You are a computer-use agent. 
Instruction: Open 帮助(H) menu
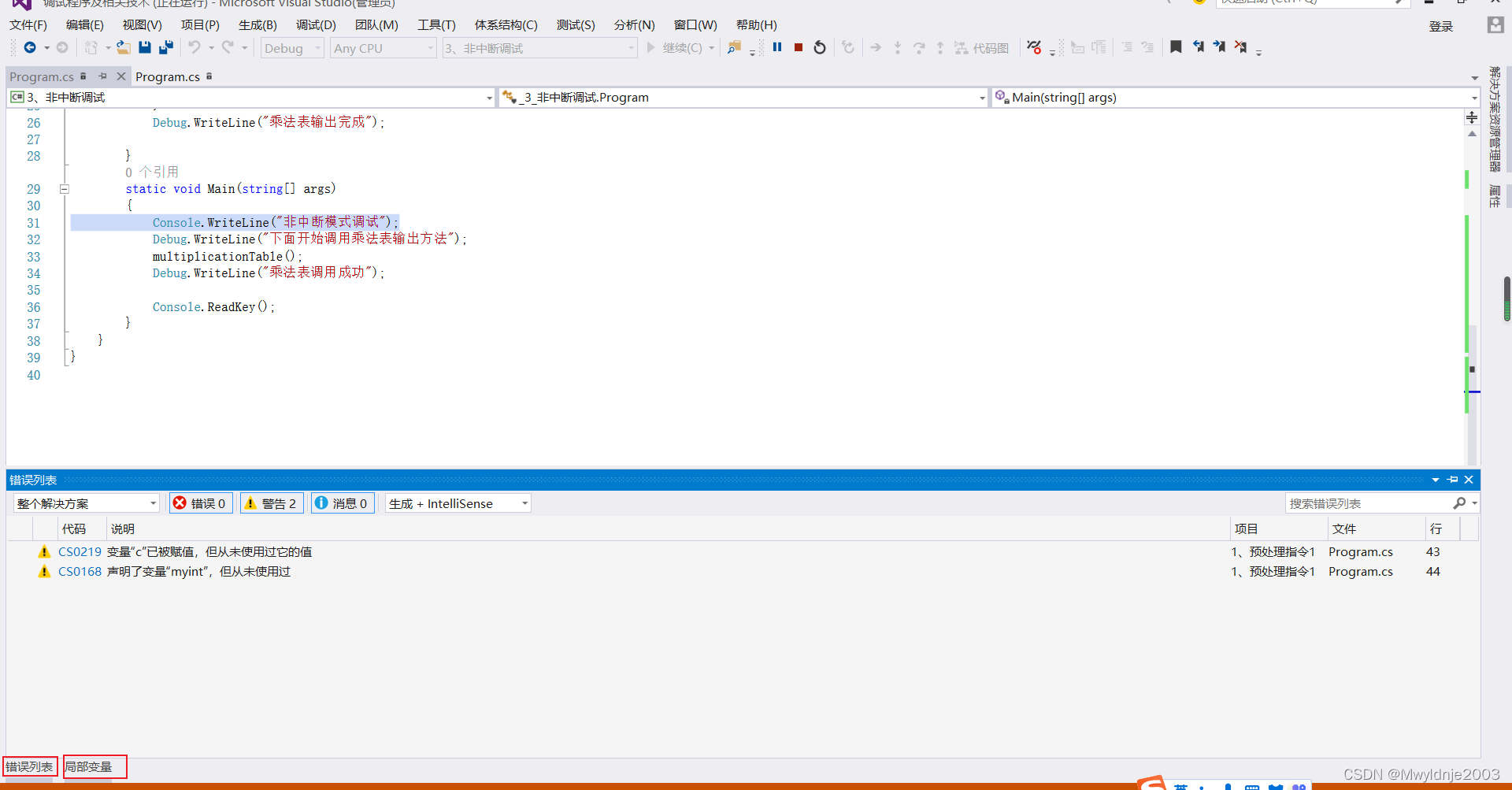point(757,25)
